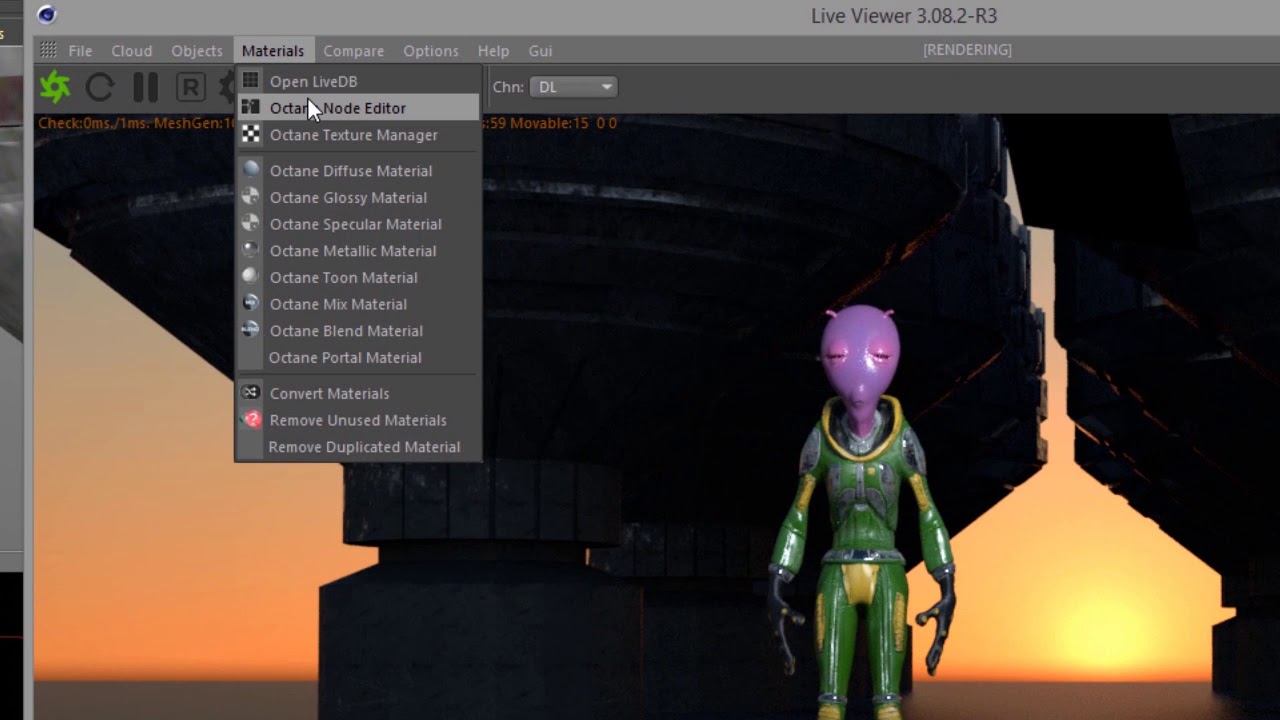Screen dimensions: 1280x720
Task: Create an Octane Glossy Material
Action: click(x=358, y=198)
